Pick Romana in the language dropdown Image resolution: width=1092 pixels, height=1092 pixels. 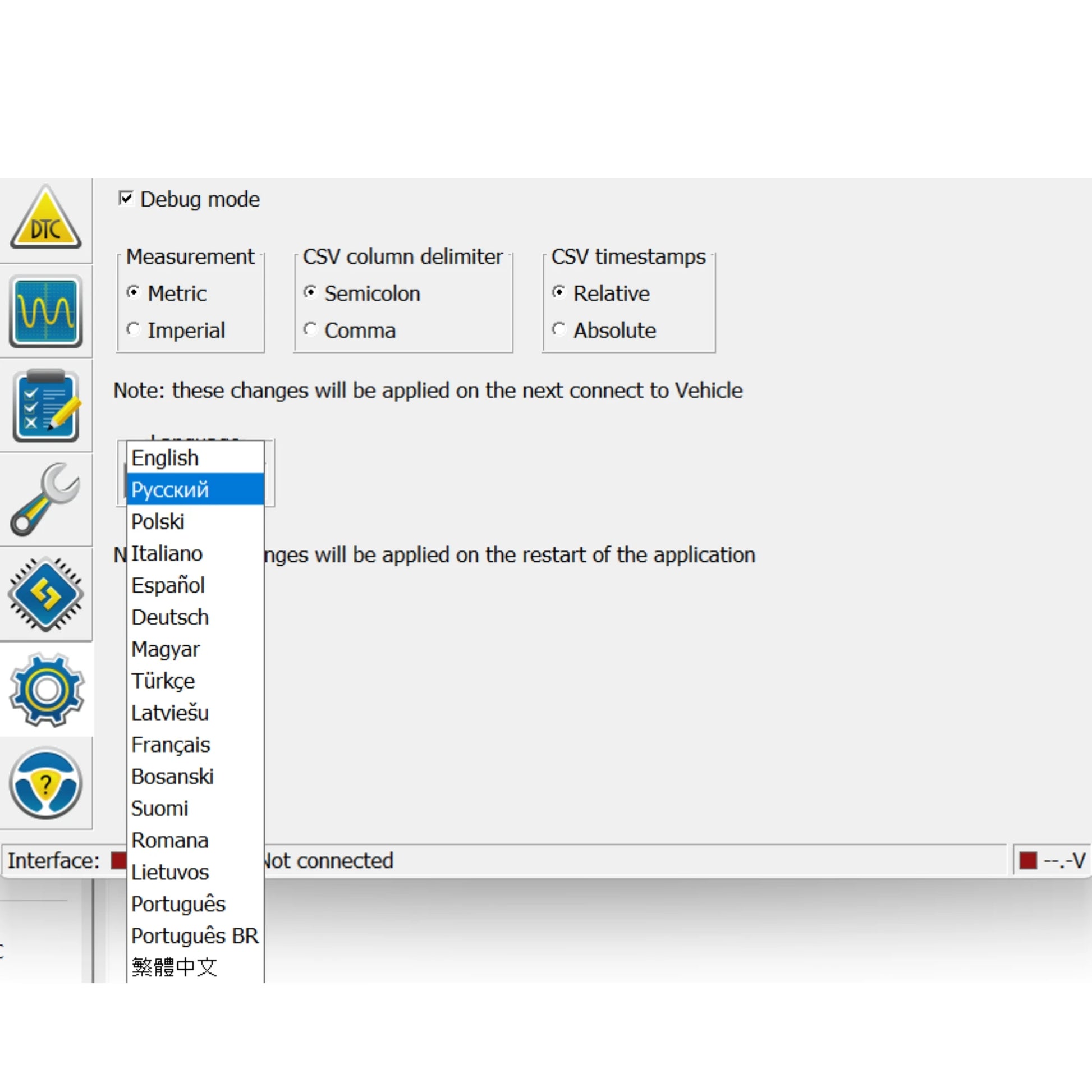click(x=196, y=841)
